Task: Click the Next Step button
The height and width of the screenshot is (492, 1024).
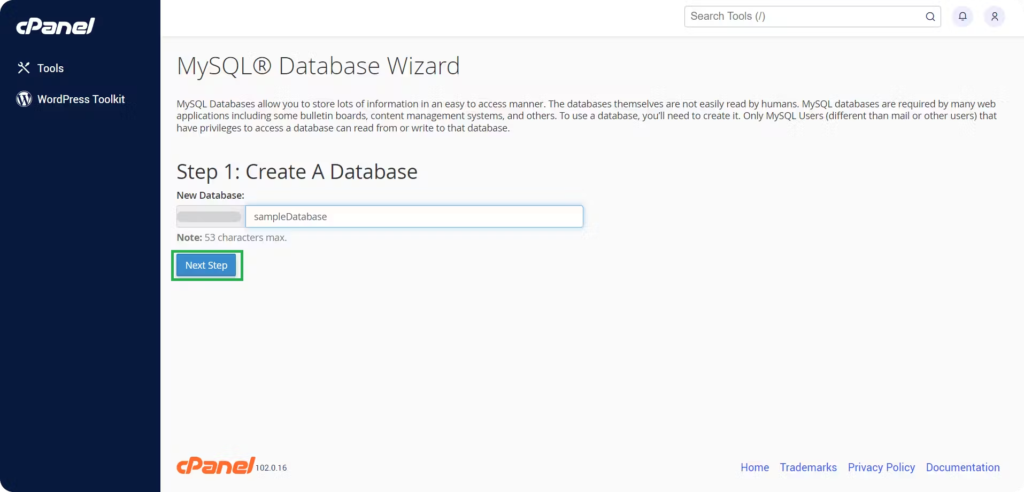Action: 206,265
